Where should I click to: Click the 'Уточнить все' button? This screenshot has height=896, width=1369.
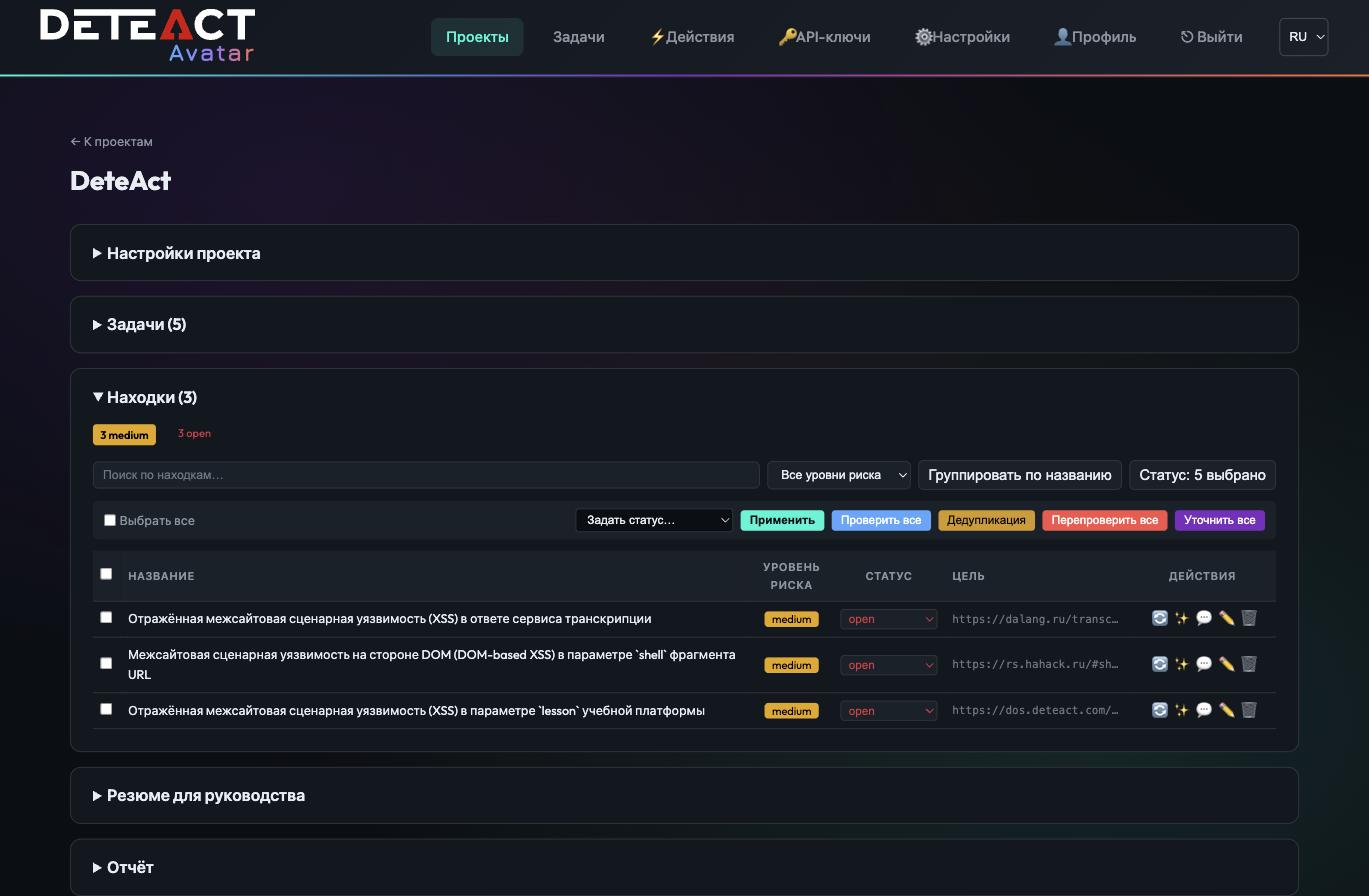1220,520
